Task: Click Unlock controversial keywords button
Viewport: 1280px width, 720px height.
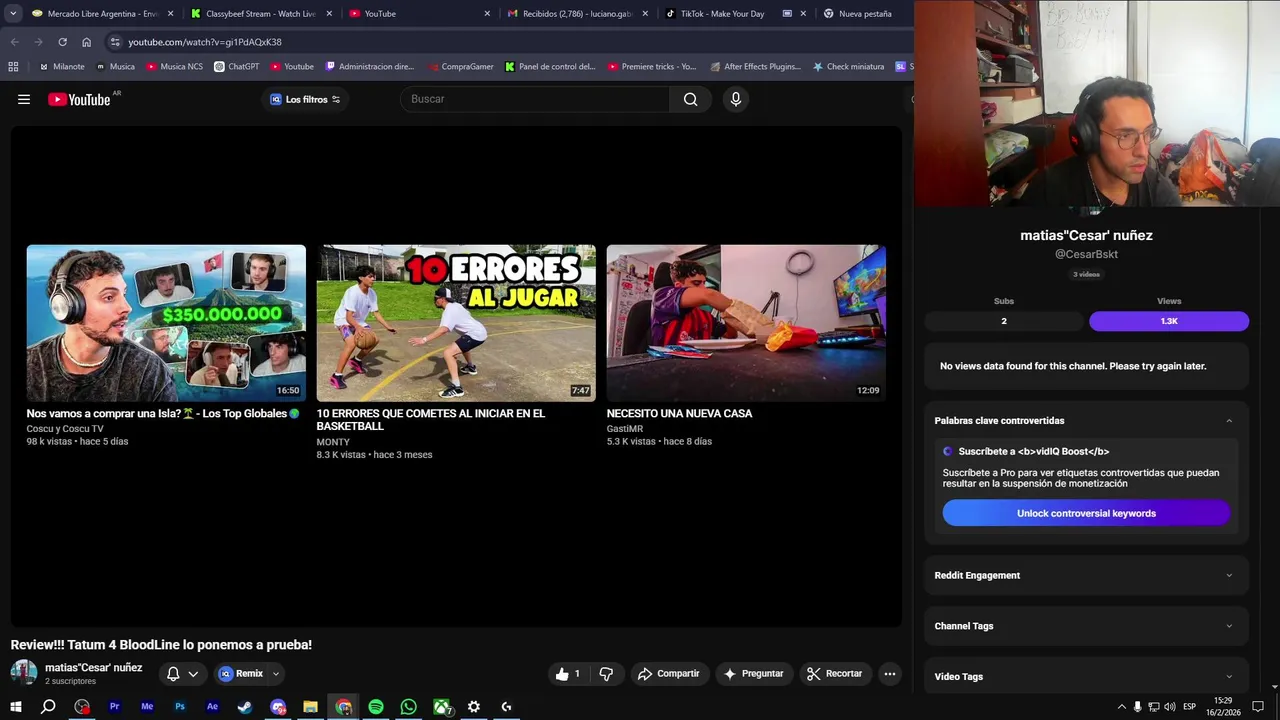Action: [1086, 513]
